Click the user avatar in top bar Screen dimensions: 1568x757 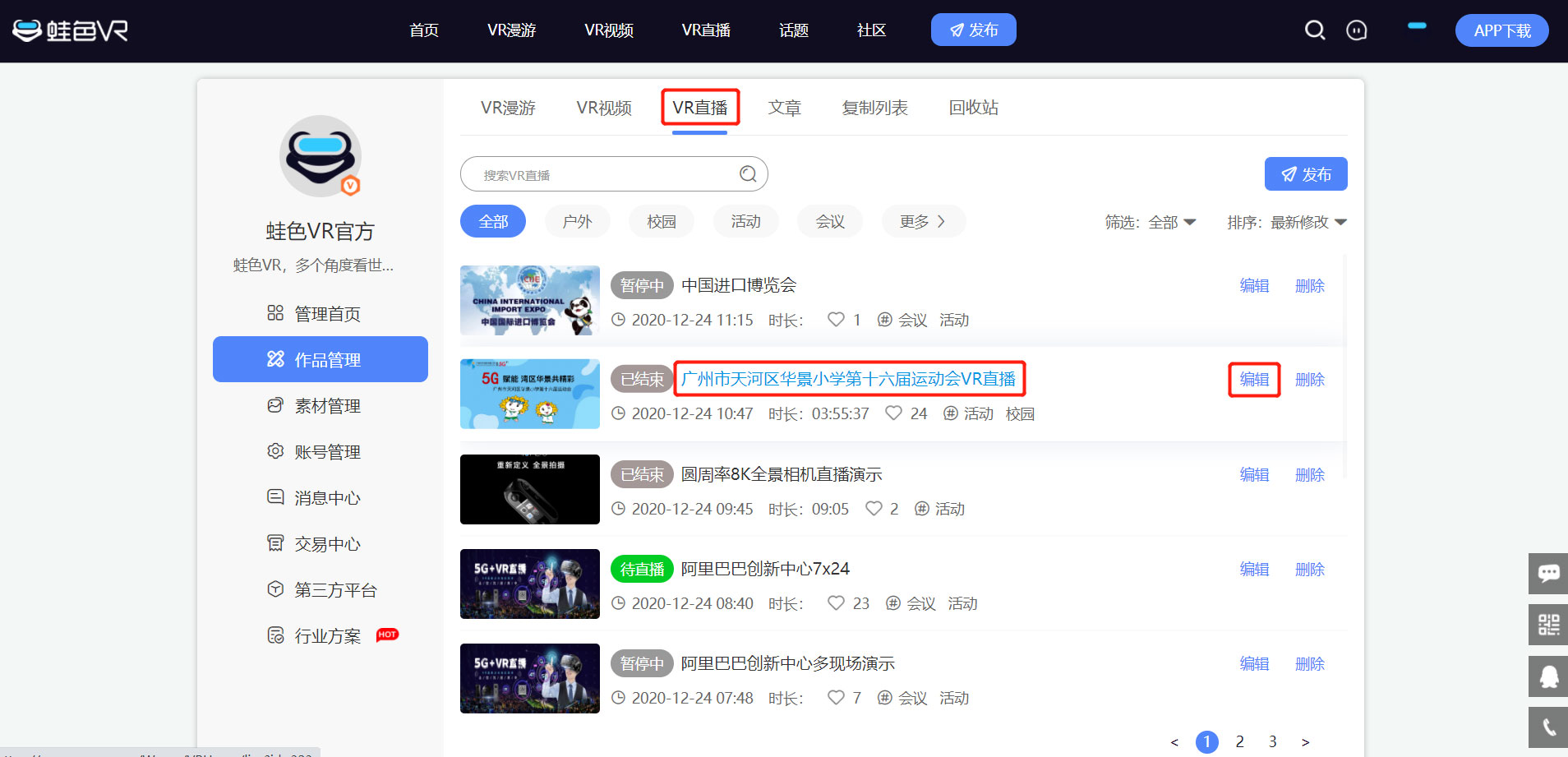(x=1417, y=25)
